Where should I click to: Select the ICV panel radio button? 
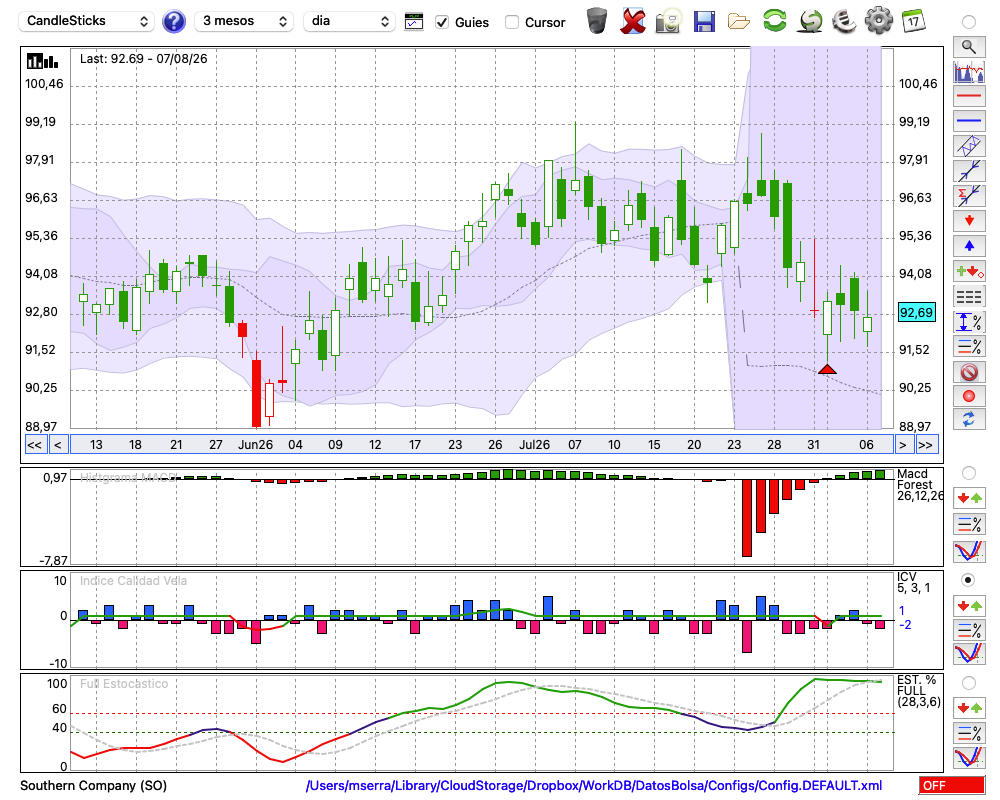[x=968, y=580]
